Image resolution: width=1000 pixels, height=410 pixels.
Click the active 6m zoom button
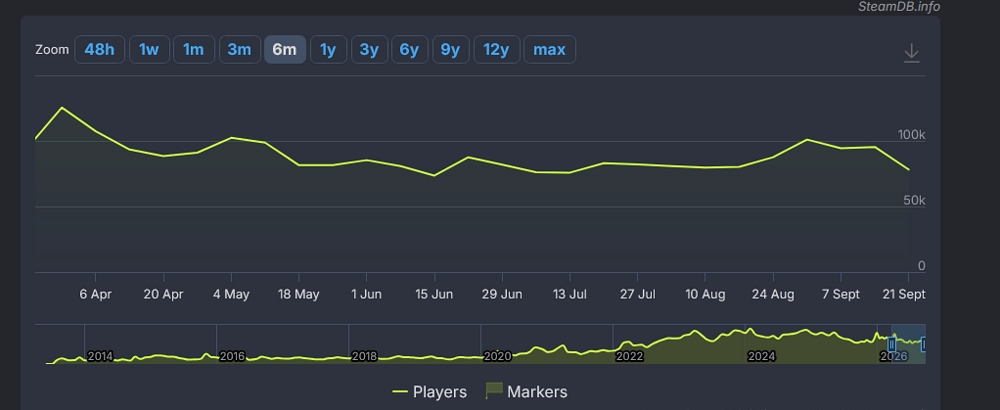pos(284,50)
